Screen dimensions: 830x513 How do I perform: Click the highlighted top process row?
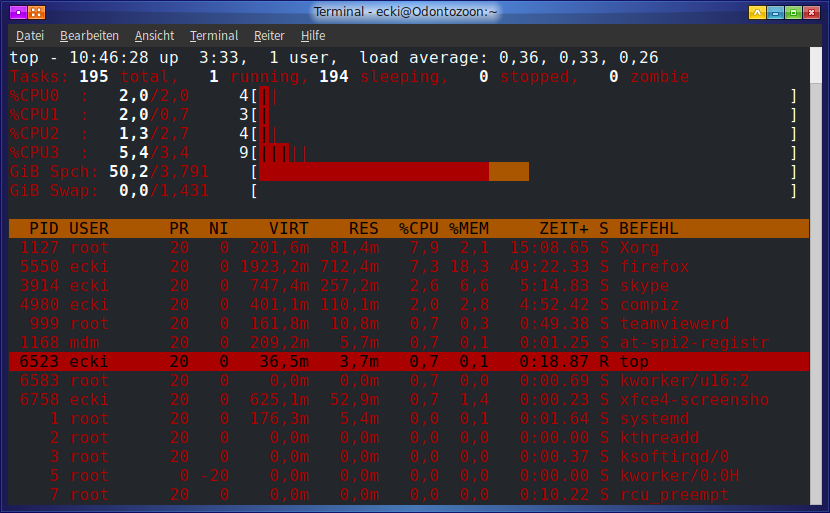click(400, 362)
